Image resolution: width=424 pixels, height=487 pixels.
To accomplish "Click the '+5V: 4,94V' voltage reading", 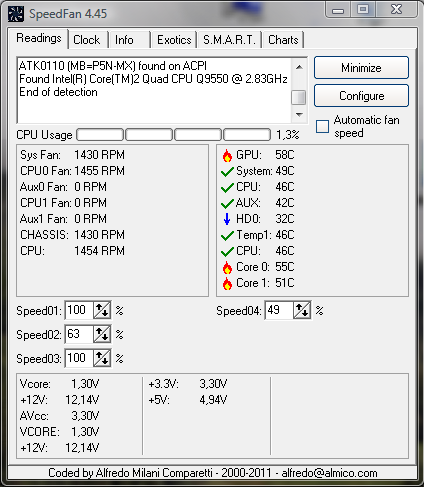I will 188,400.
